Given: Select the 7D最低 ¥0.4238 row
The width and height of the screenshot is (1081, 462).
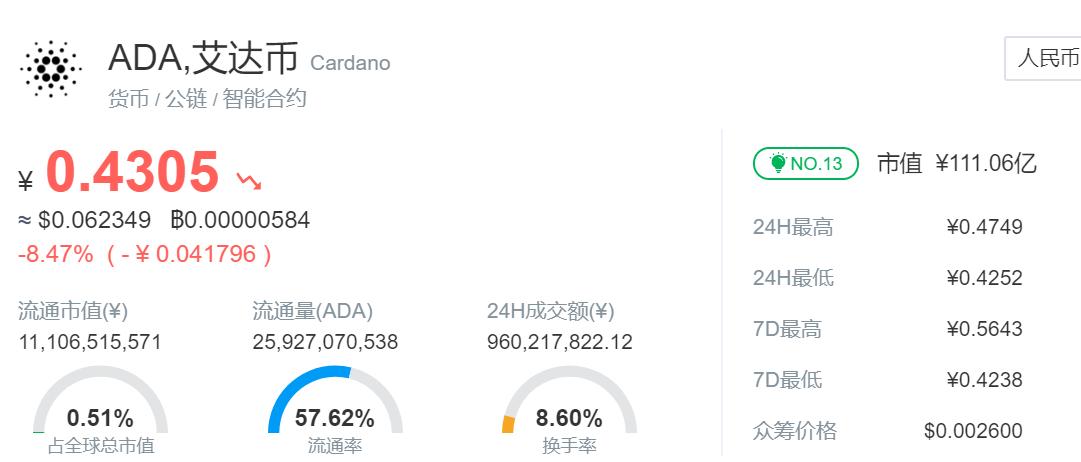Looking at the screenshot, I should [888, 380].
